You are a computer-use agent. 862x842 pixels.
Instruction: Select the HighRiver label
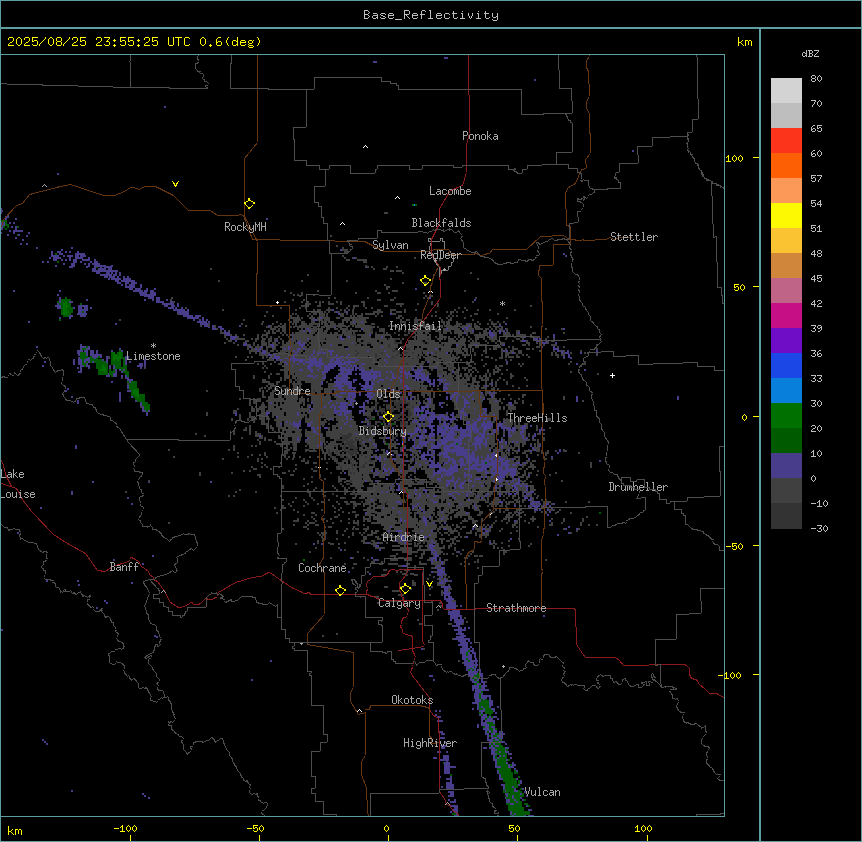click(430, 743)
